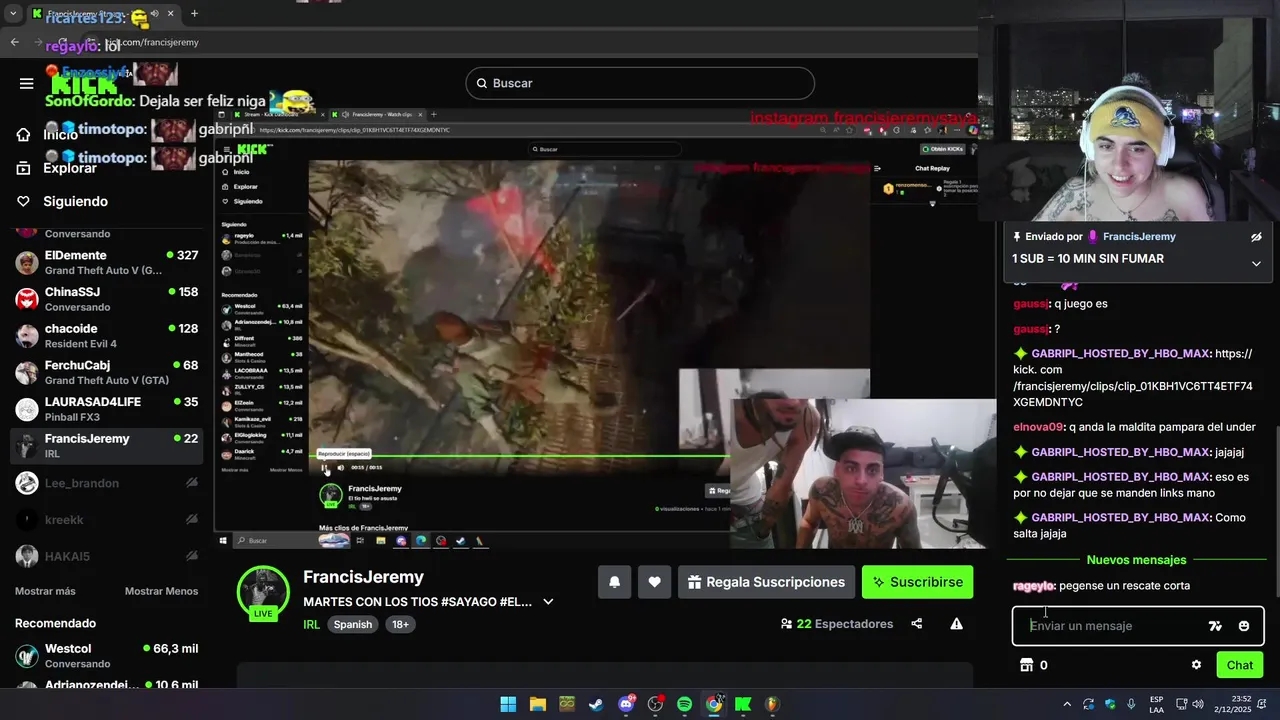Click FrancisJeremy live avatar
The height and width of the screenshot is (720, 1280).
pyautogui.click(x=263, y=593)
